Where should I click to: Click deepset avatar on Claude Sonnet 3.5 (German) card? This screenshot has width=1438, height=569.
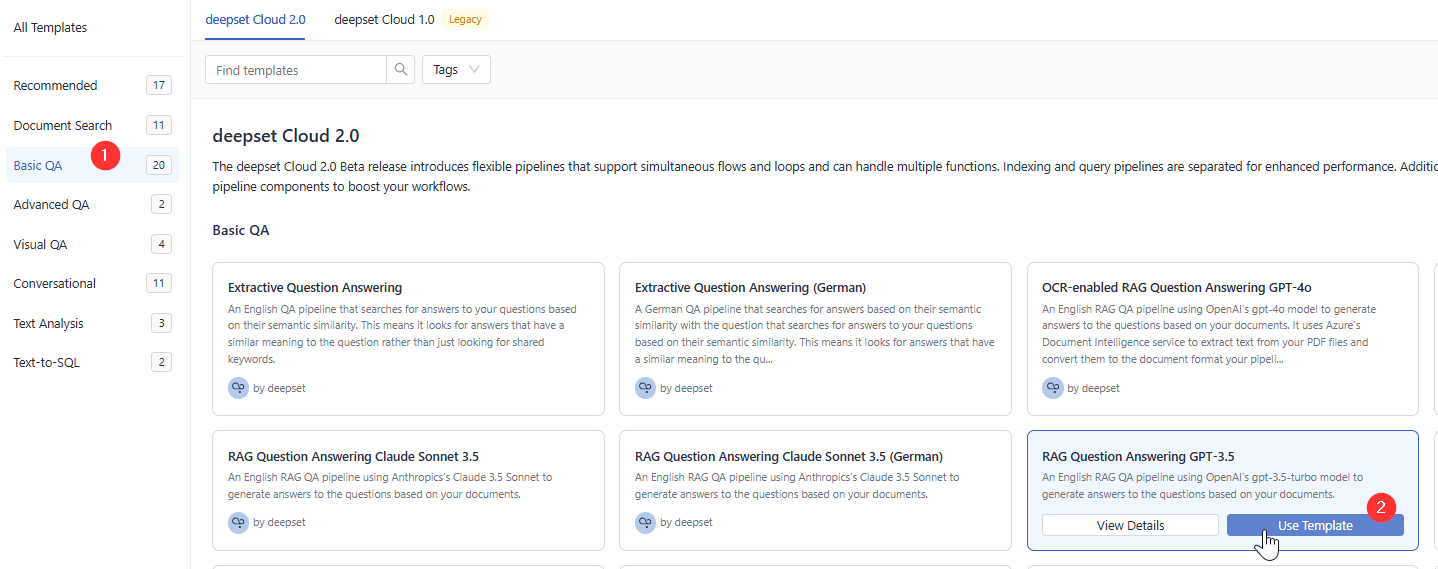coord(645,522)
